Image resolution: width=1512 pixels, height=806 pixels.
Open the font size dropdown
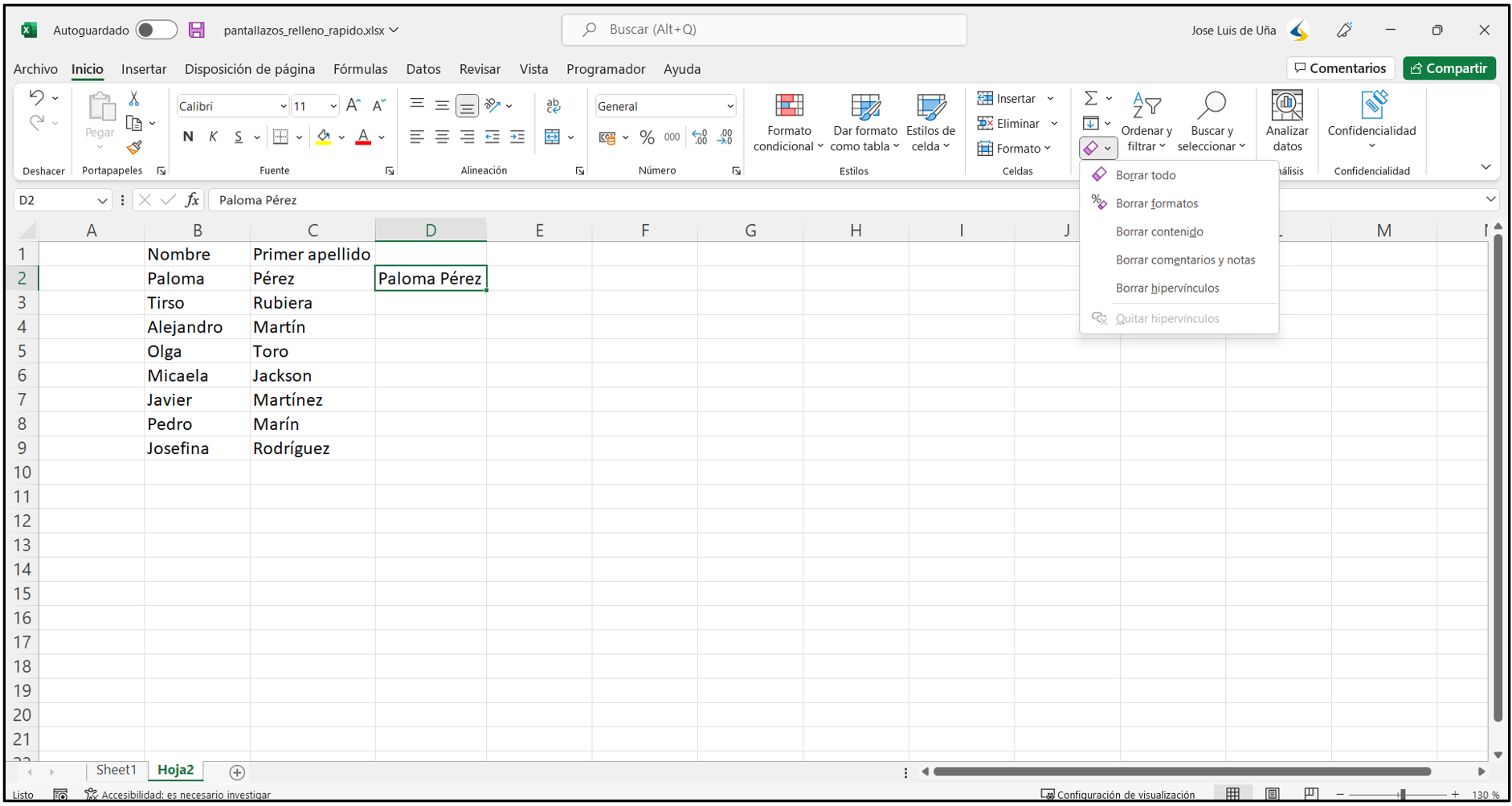click(x=332, y=105)
